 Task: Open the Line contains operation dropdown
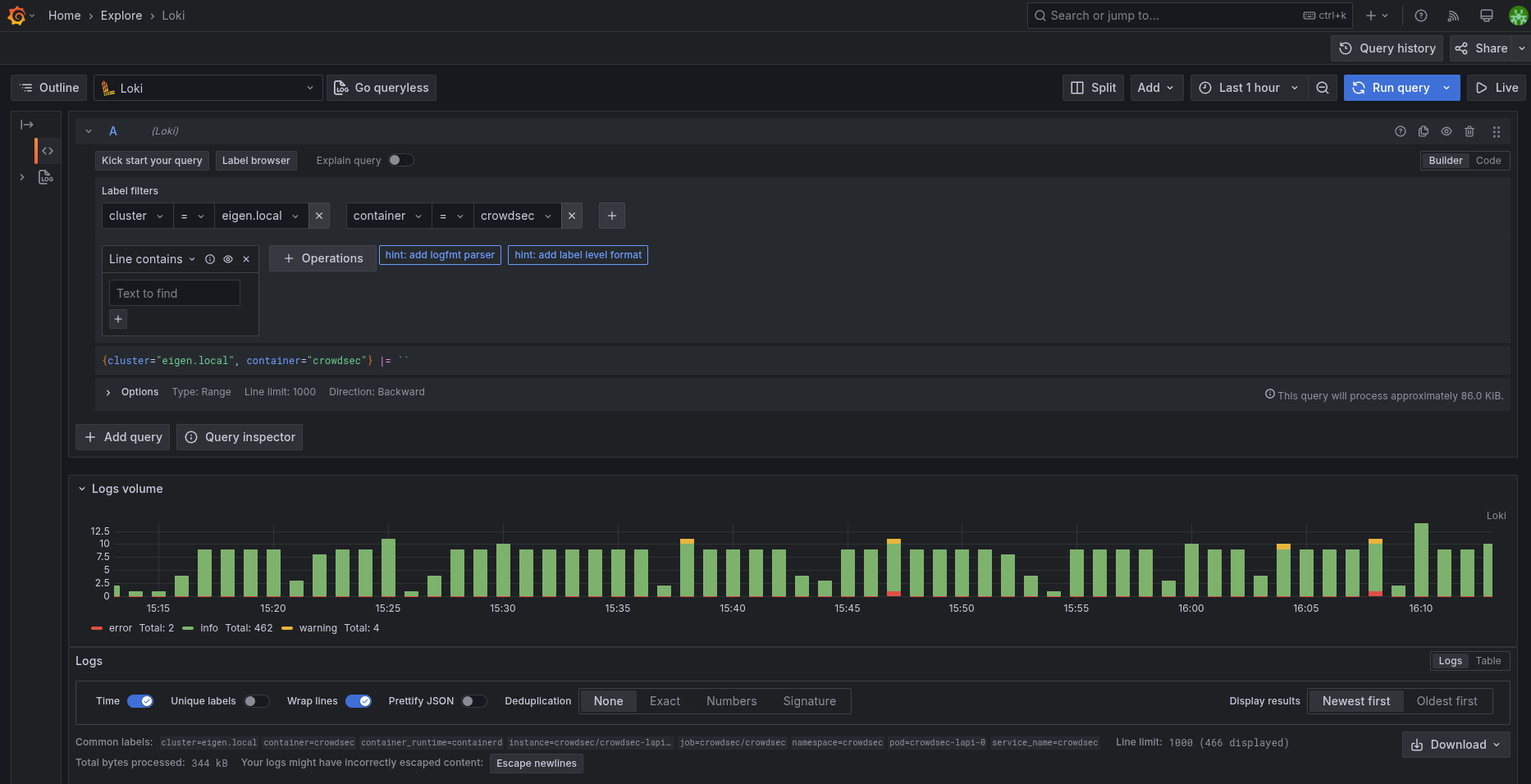(153, 259)
